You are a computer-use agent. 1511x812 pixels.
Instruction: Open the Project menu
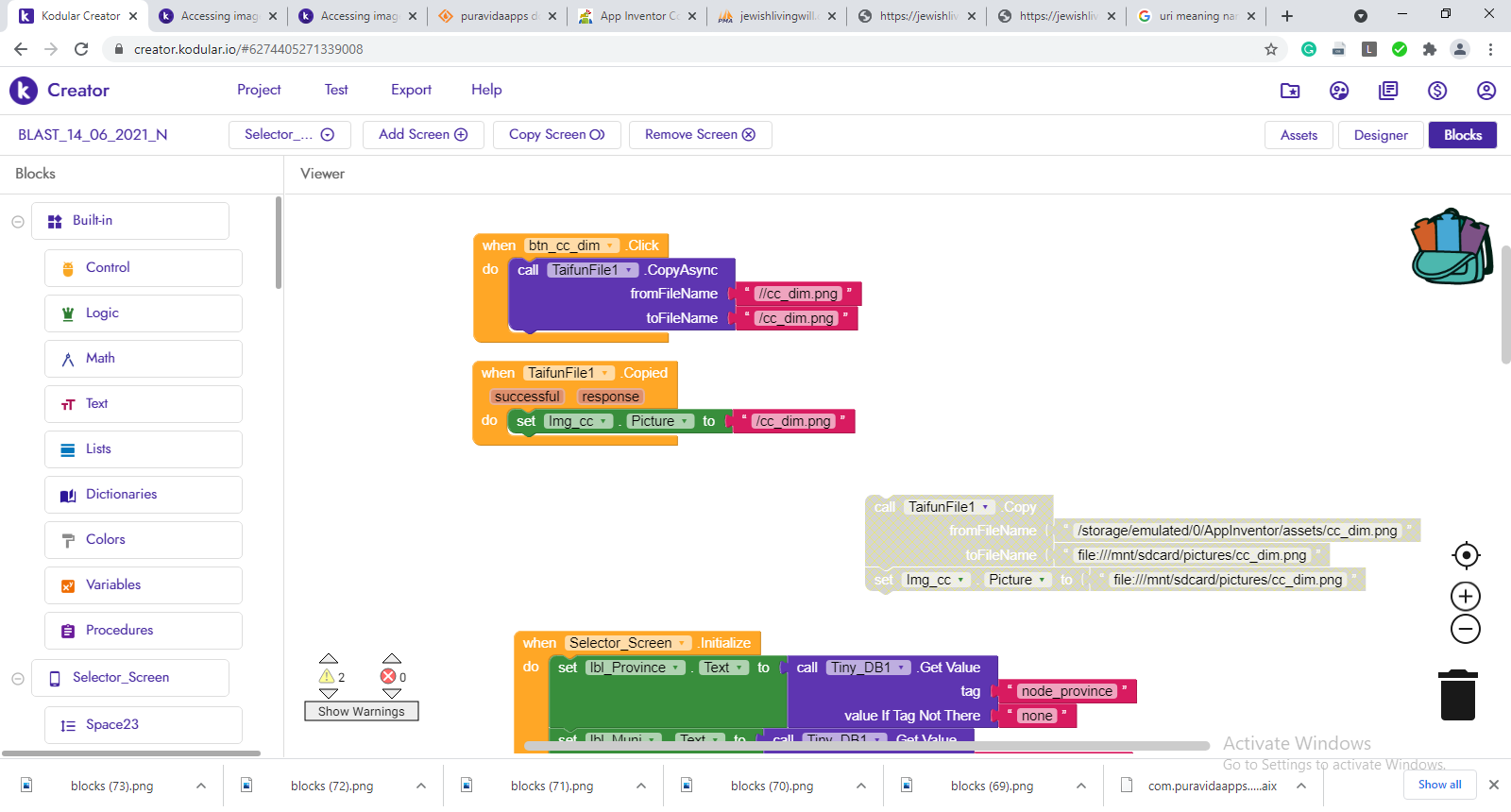pos(259,90)
